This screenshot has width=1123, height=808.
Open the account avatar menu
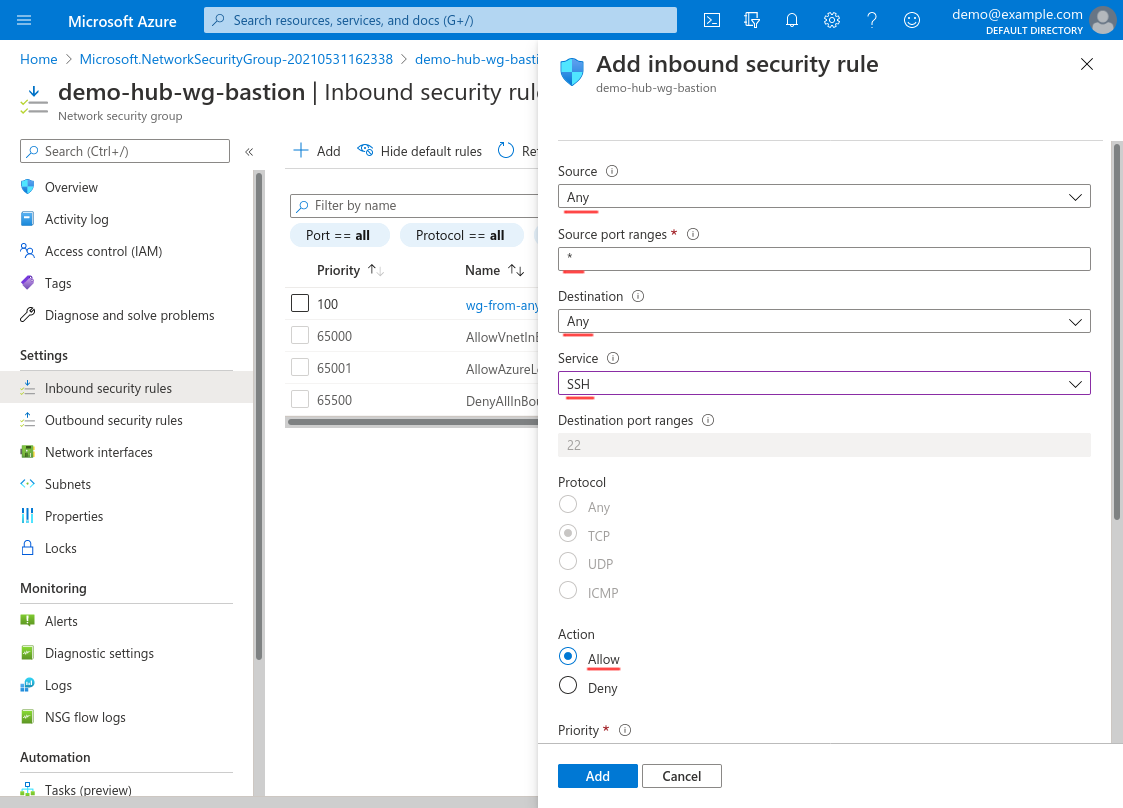[1102, 20]
